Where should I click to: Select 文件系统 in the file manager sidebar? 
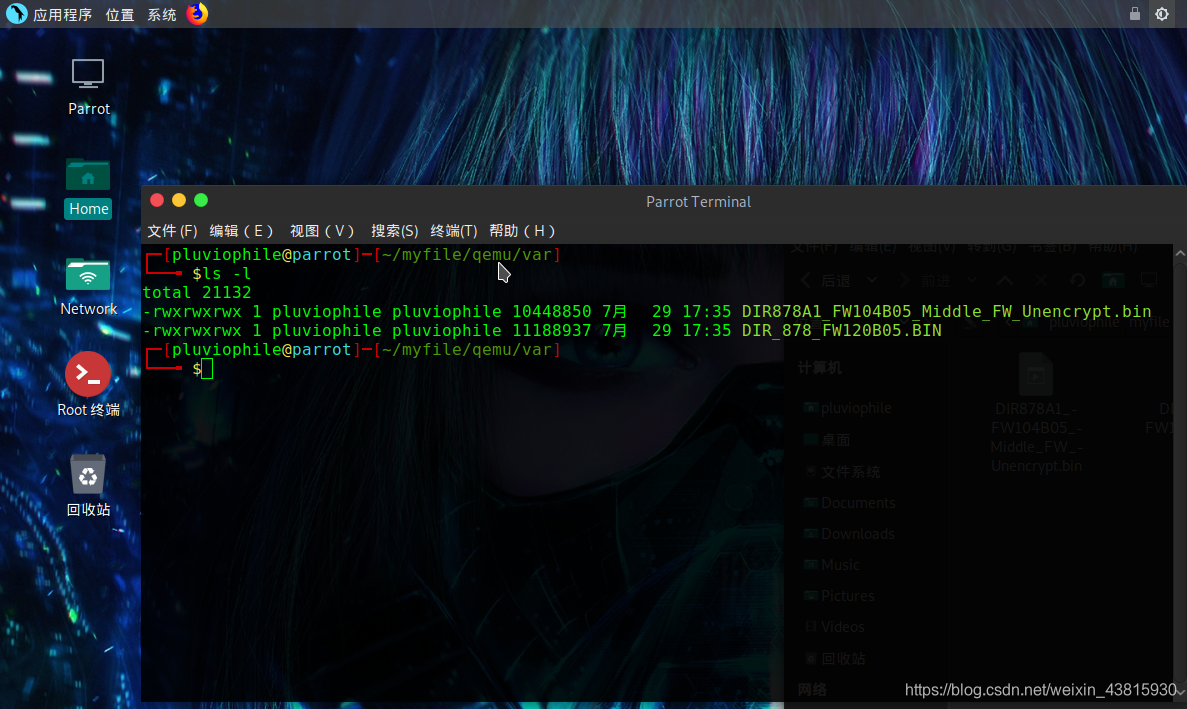pos(842,472)
